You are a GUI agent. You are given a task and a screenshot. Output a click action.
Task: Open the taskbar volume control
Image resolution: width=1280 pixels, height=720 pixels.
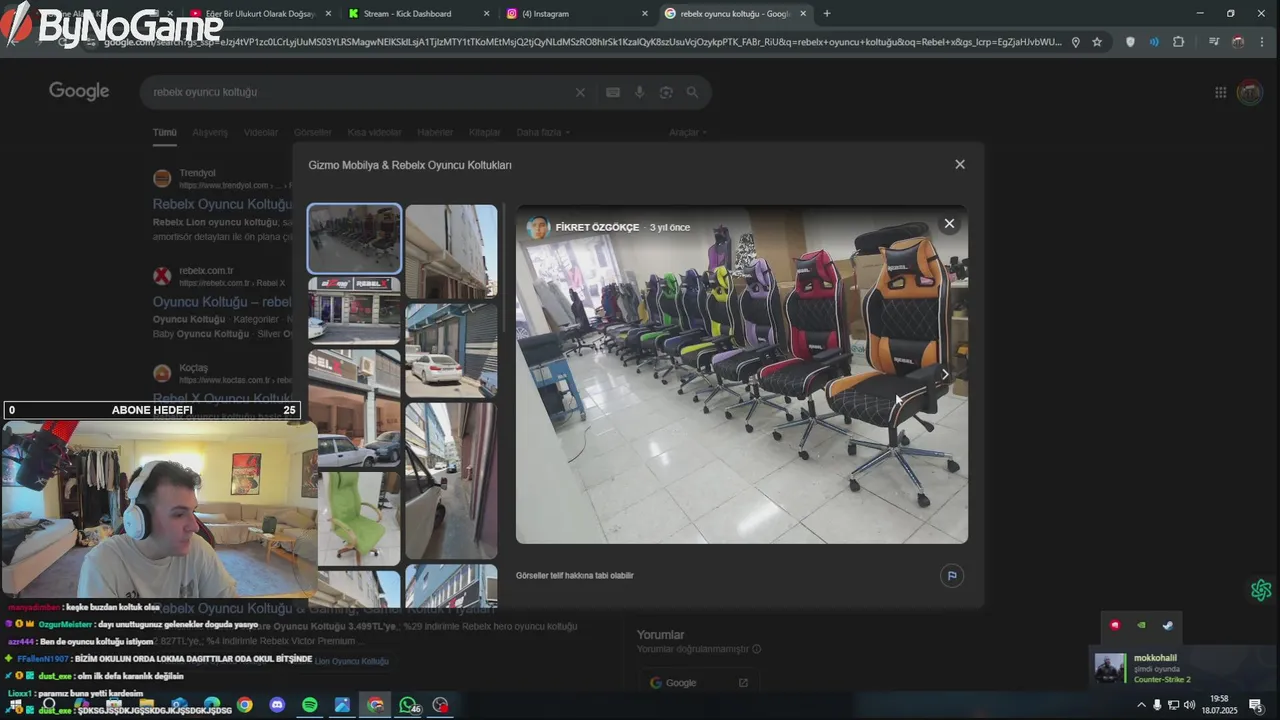tap(1190, 705)
